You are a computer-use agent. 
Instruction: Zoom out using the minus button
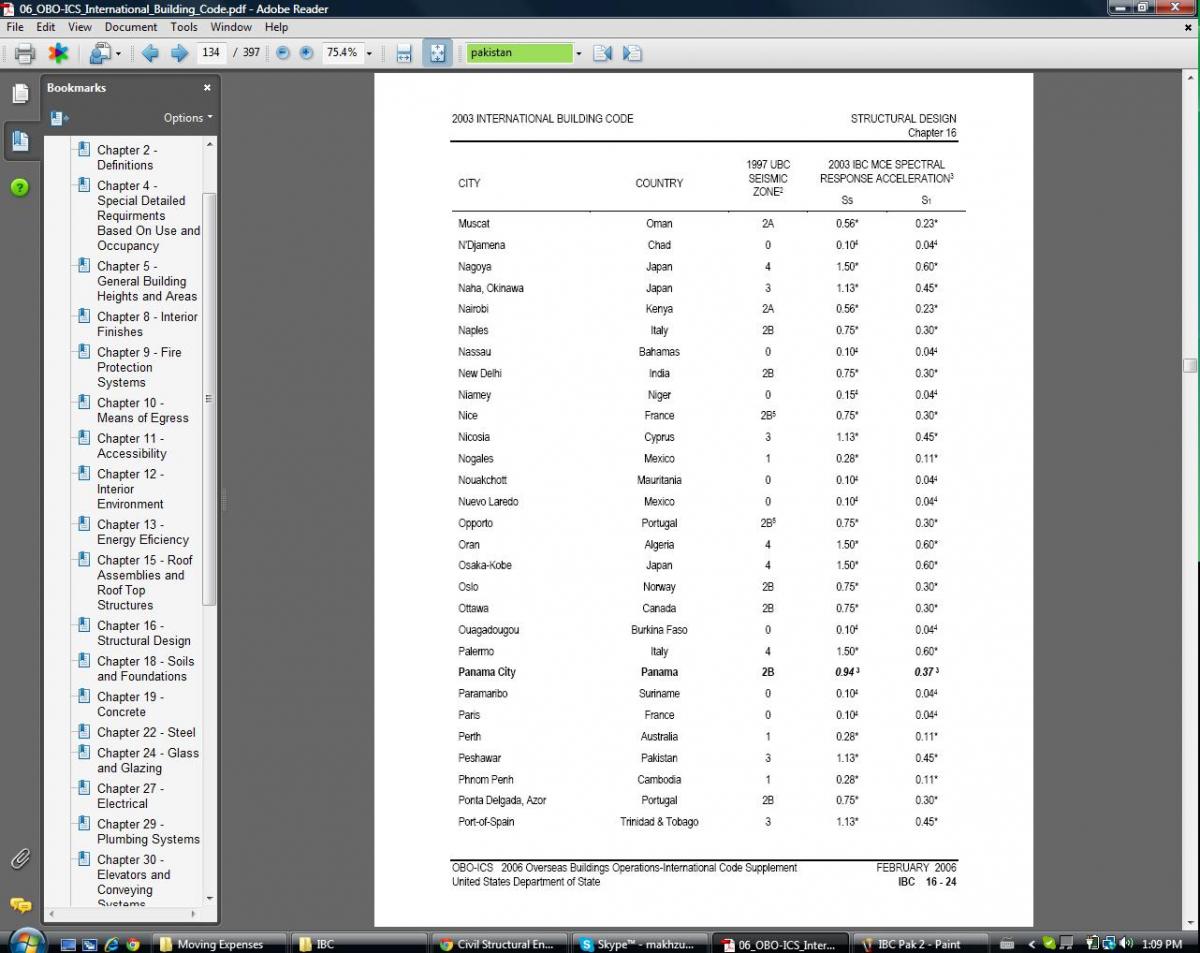tap(283, 53)
